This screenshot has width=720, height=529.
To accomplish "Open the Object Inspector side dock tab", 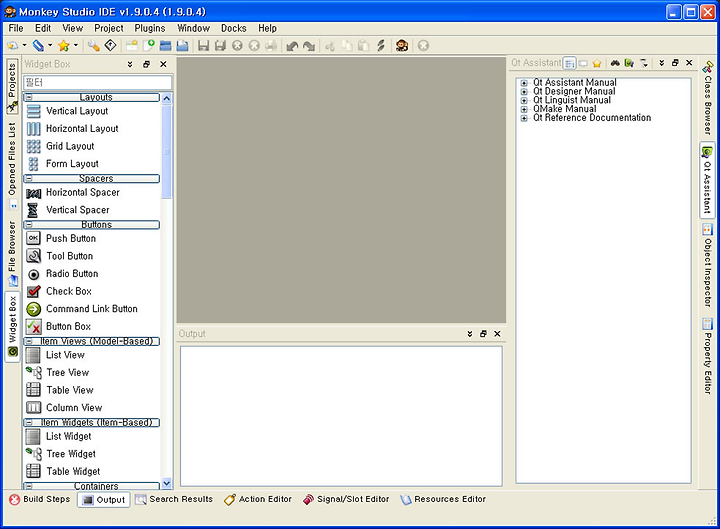I will [708, 265].
